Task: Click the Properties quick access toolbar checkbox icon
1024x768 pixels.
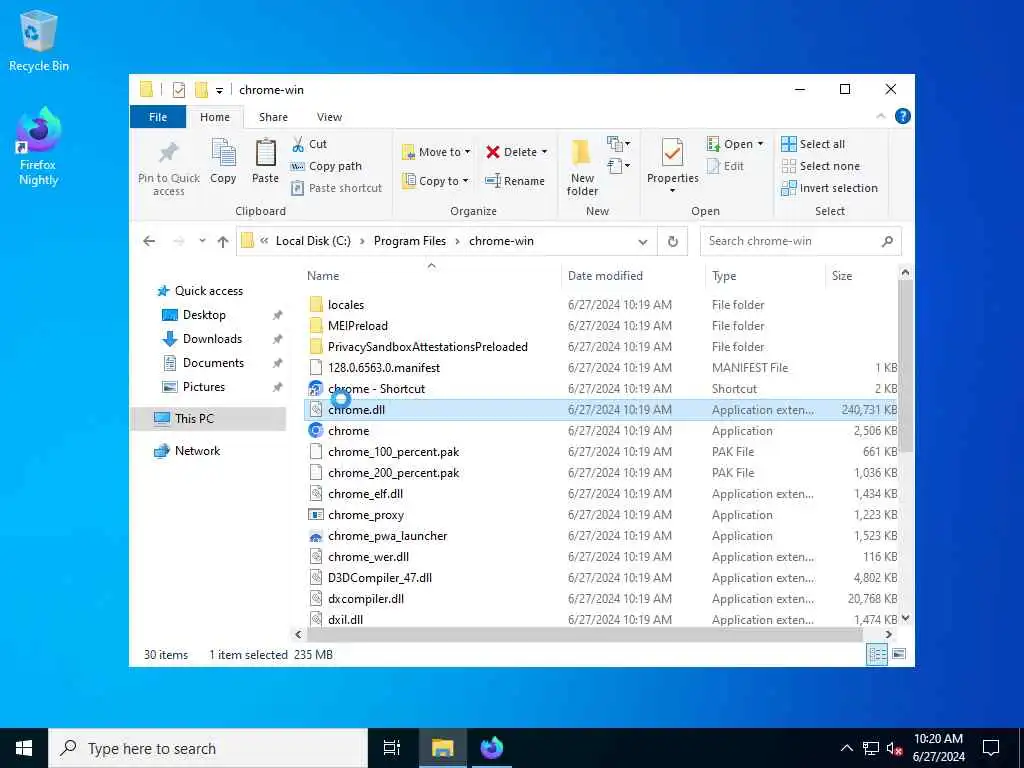Action: [179, 89]
